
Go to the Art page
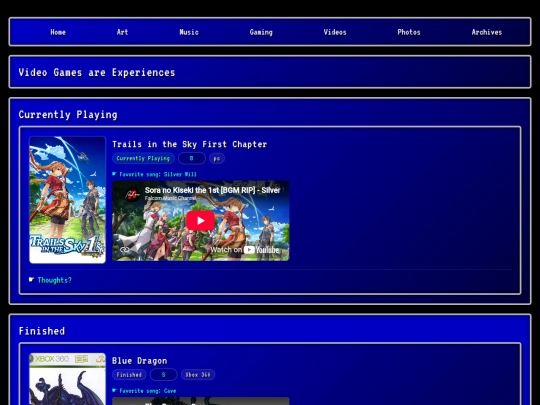pos(122,32)
